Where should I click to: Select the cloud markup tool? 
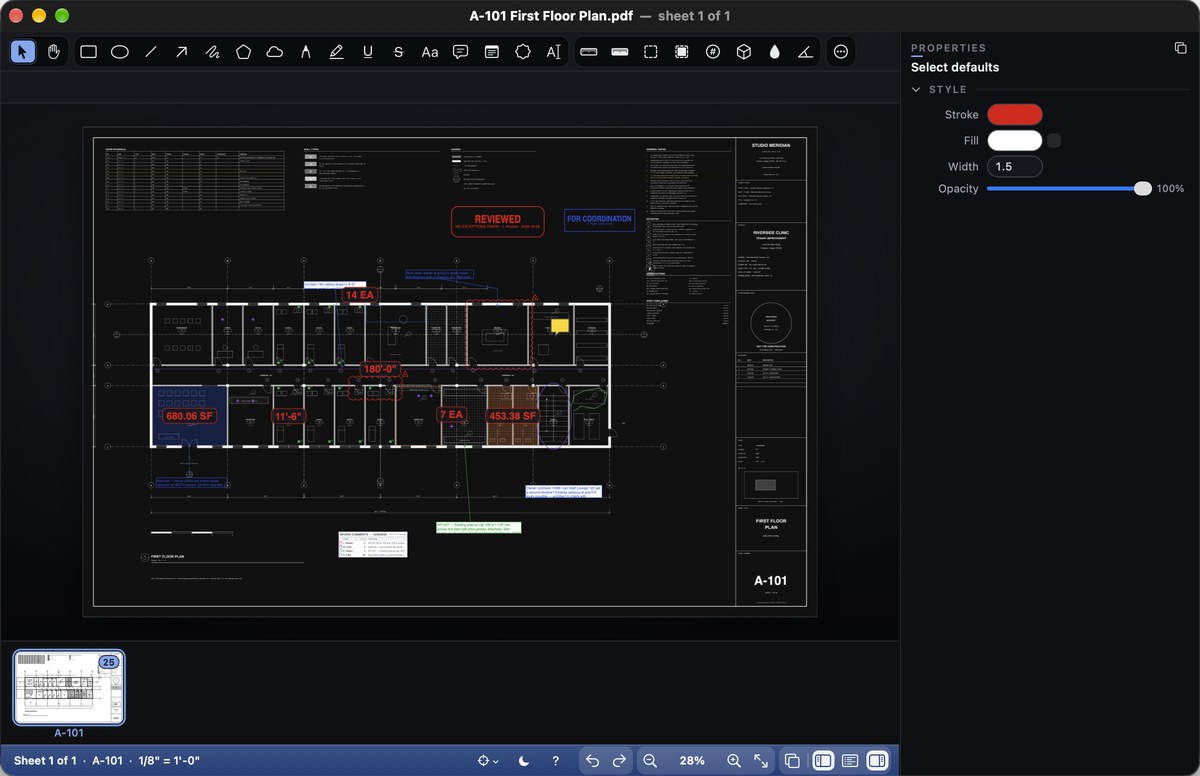click(x=274, y=52)
